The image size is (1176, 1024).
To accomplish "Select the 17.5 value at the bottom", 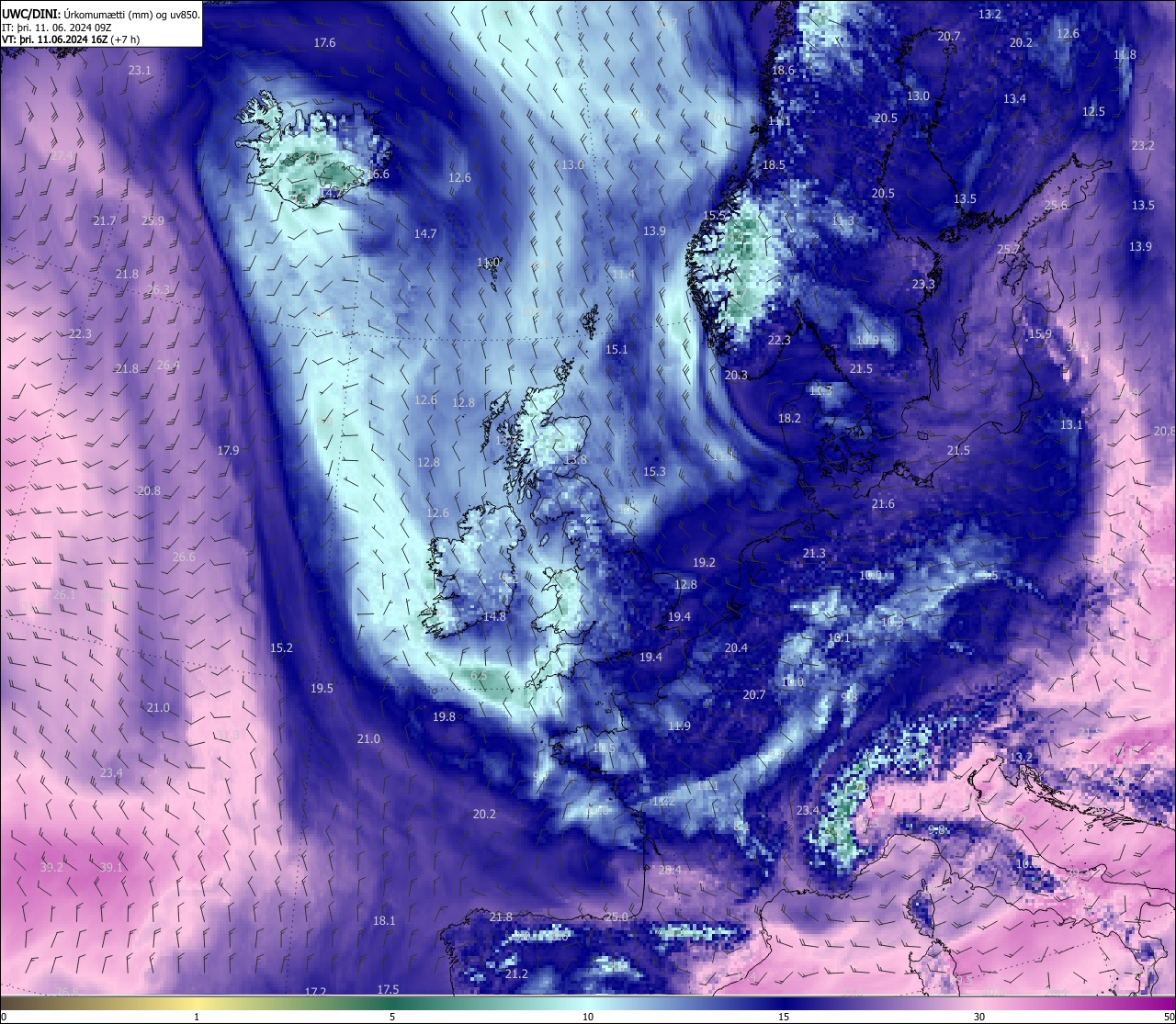I will tap(388, 990).
